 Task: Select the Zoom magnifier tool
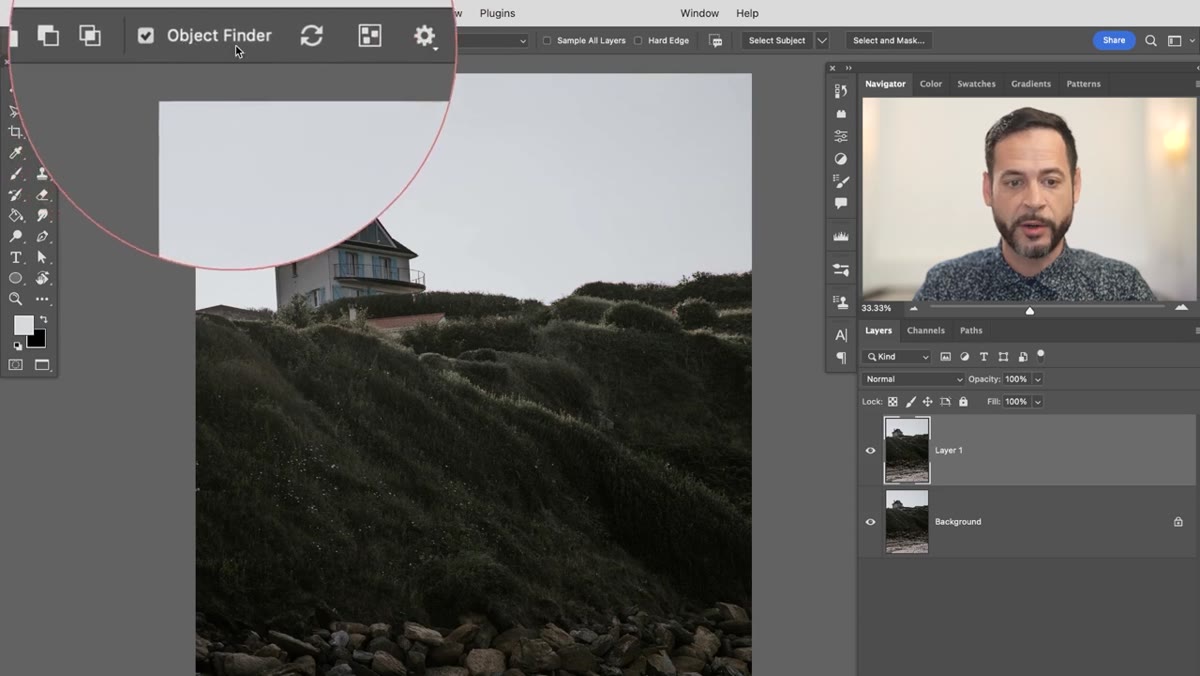[x=15, y=299]
